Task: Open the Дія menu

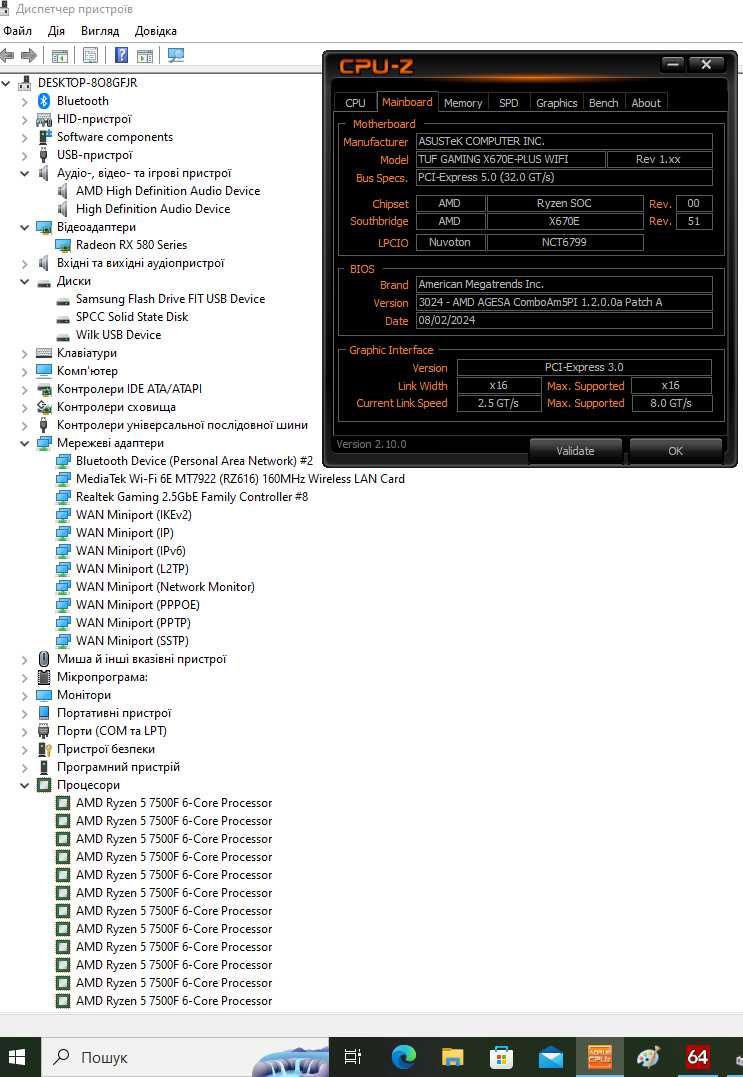Action: point(56,31)
